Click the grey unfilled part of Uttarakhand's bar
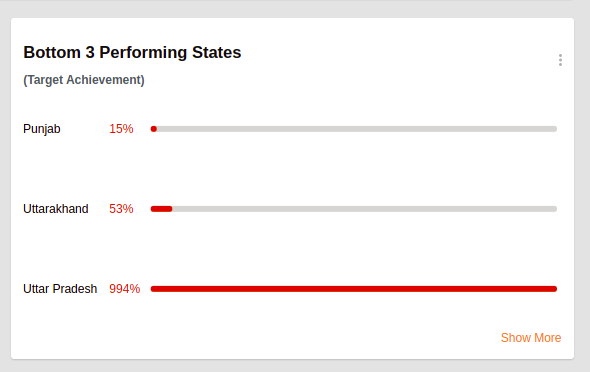Image resolution: width=590 pixels, height=372 pixels. point(365,209)
